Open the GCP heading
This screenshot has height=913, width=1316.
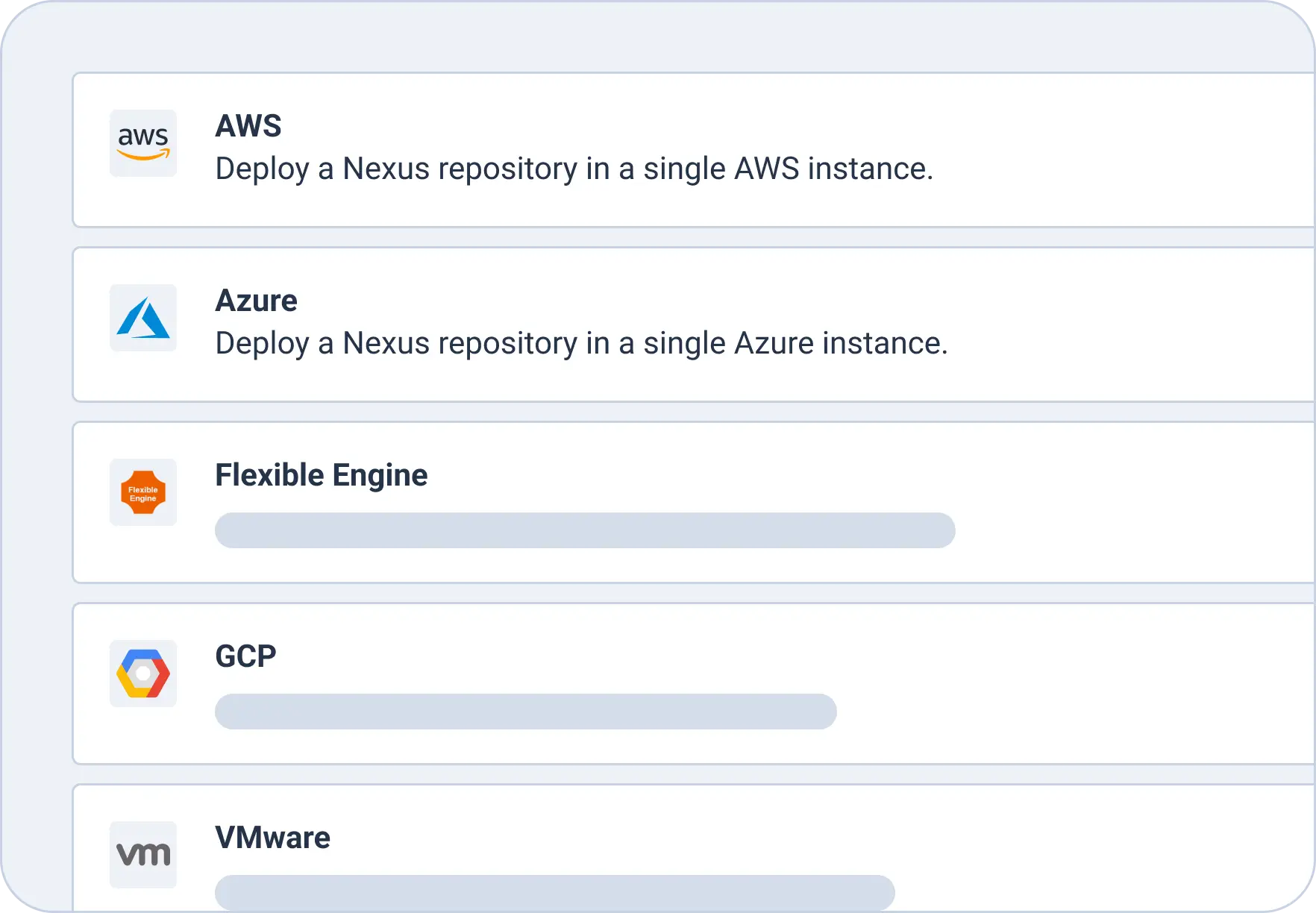pyautogui.click(x=245, y=656)
